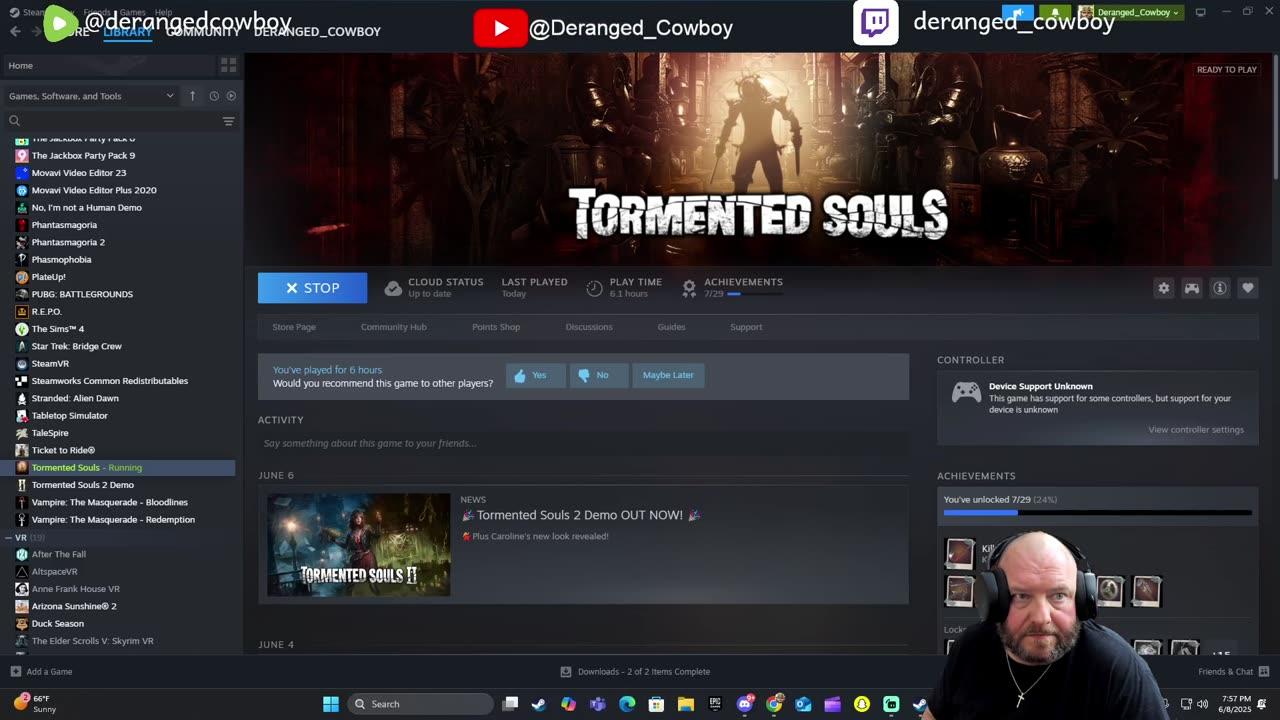This screenshot has height=720, width=1280.
Task: Expand the Games, Software, and Tools dropdown
Action: (91, 96)
